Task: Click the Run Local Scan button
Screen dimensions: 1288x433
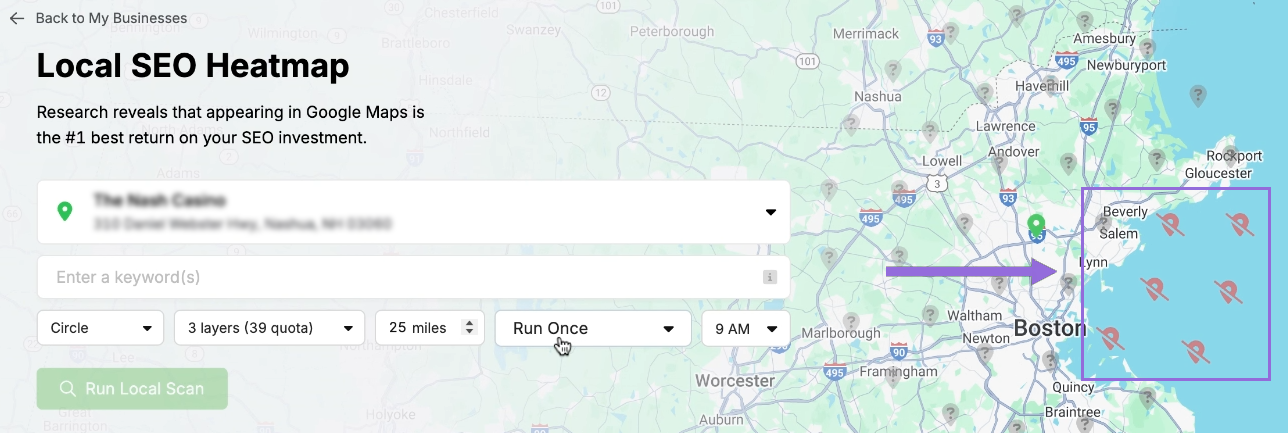Action: (132, 389)
